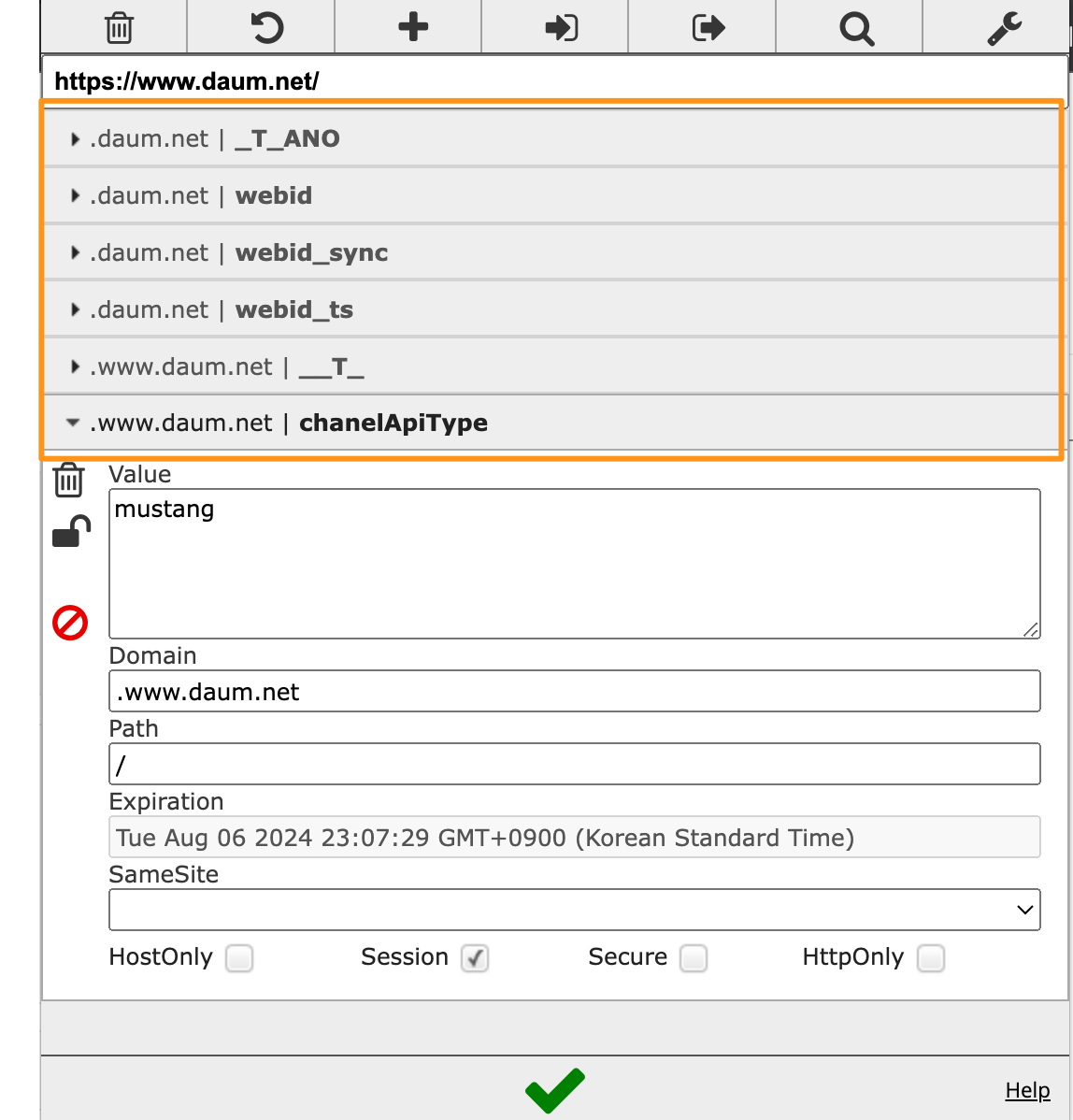This screenshot has width=1073, height=1120.
Task: Open options with the wrench icon
Action: pos(1004,28)
